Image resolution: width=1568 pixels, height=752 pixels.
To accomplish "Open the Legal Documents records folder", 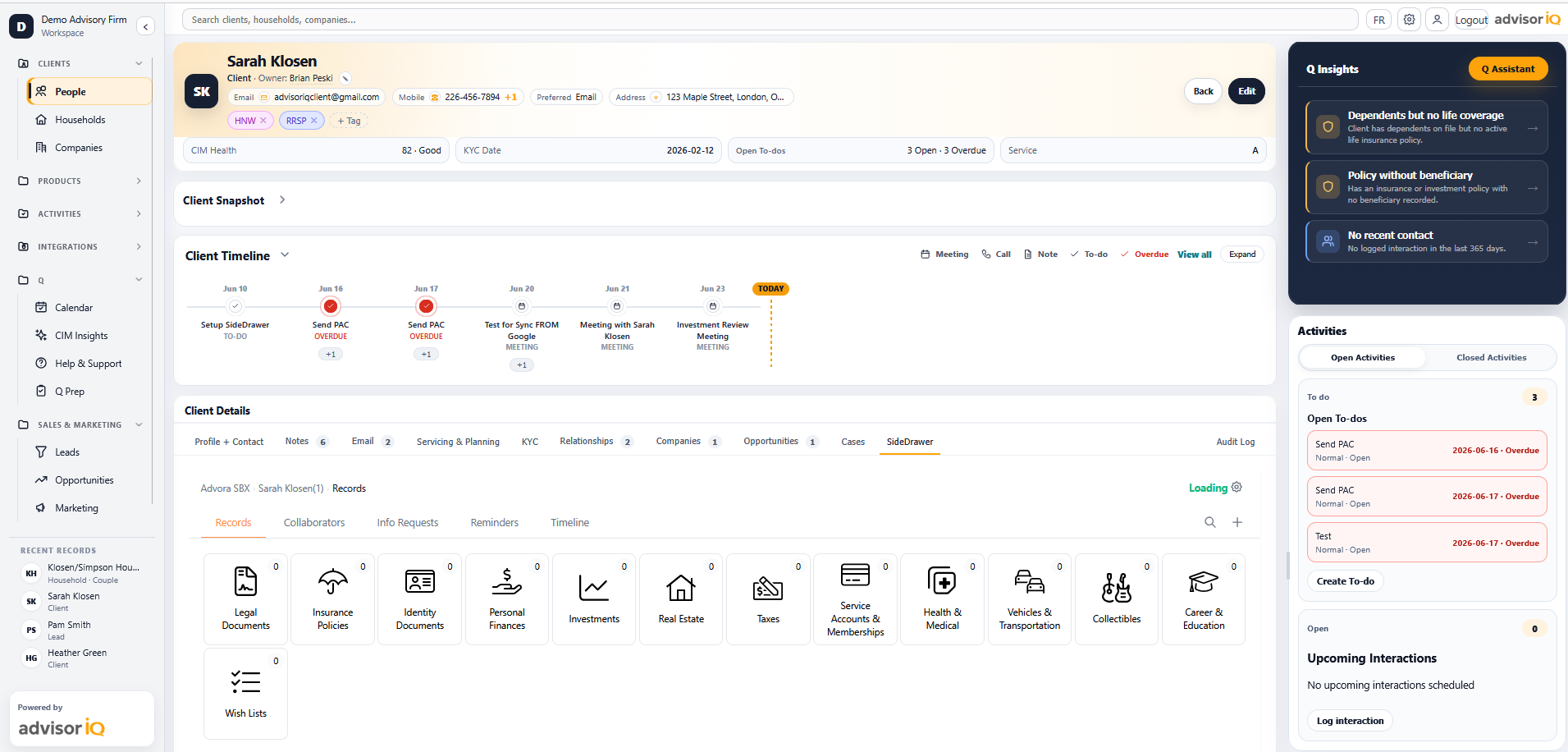I will pyautogui.click(x=245, y=598).
